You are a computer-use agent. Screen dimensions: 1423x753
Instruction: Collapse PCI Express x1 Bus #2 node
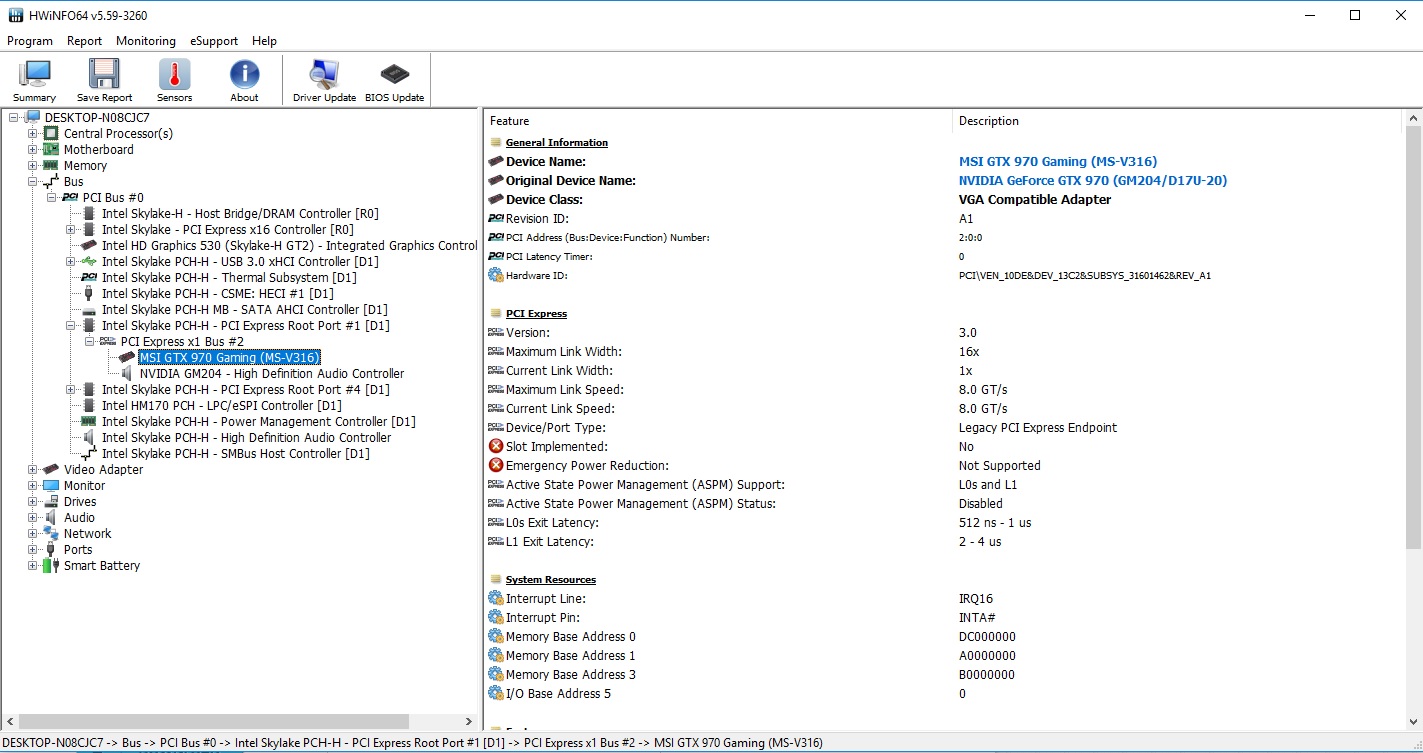tap(90, 342)
